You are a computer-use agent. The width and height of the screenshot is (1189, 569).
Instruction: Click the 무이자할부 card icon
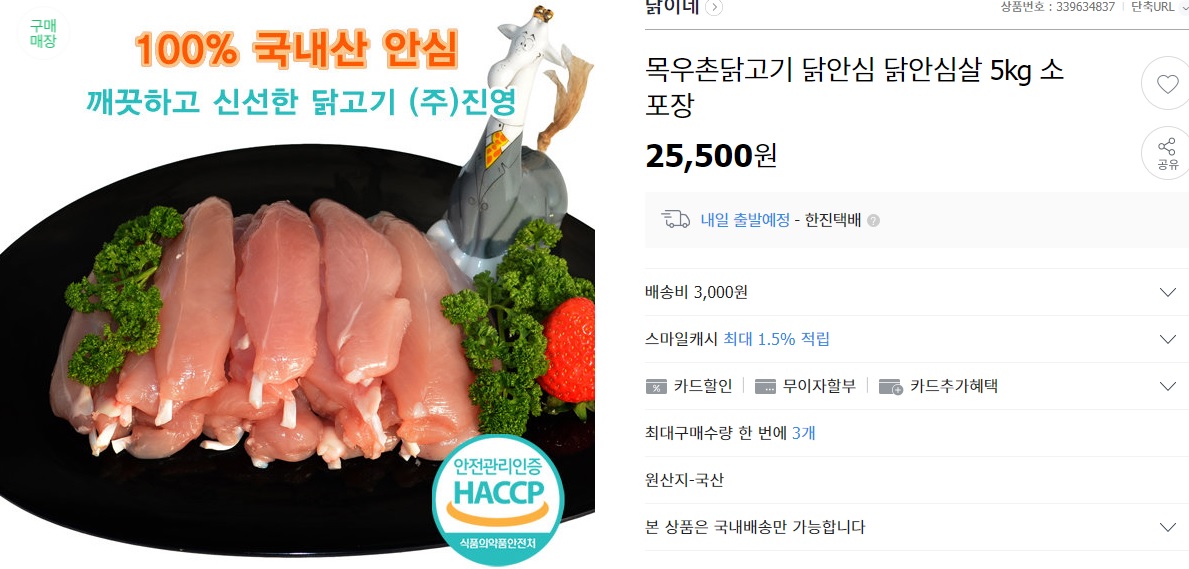pyautogui.click(x=766, y=387)
